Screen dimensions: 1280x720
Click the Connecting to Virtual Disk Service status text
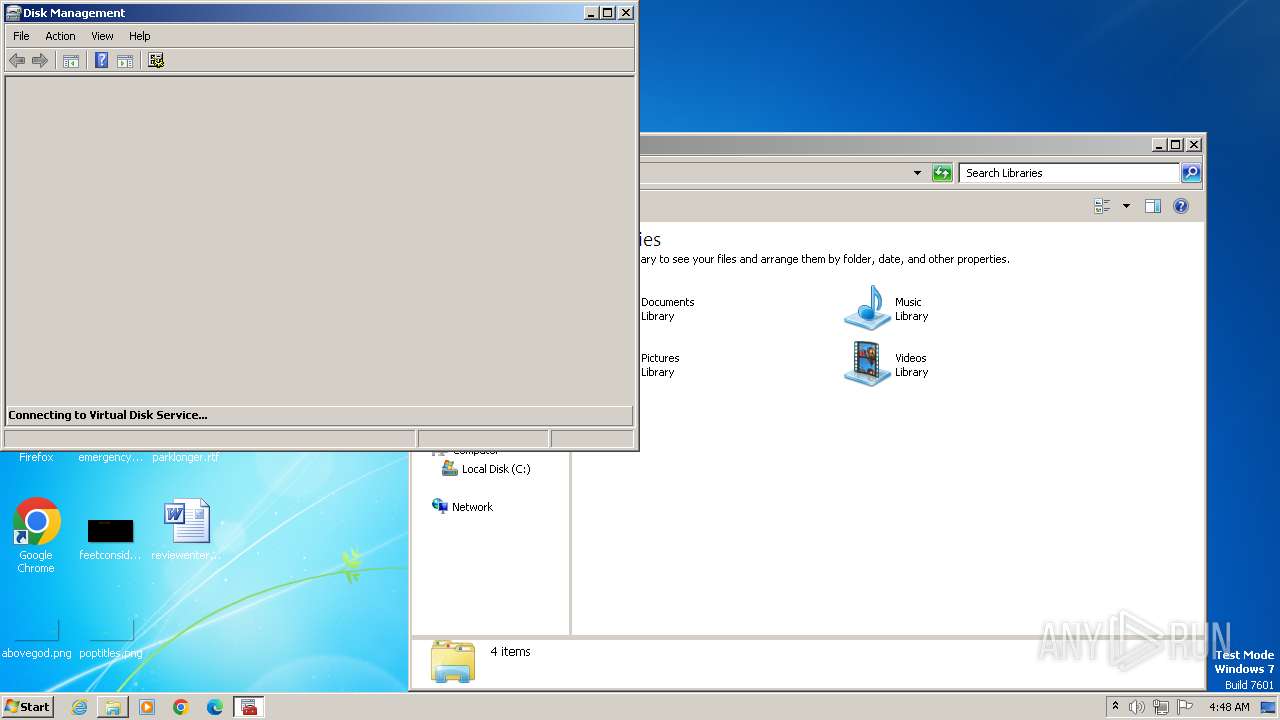point(108,415)
